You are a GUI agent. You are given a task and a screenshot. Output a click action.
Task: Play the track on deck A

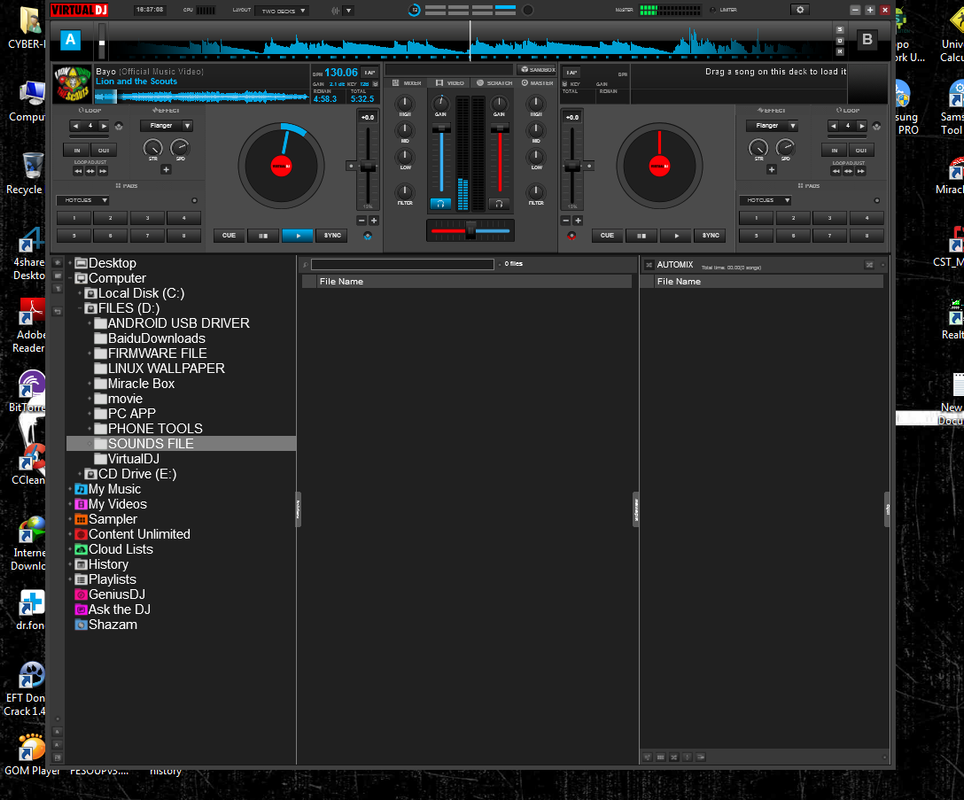(x=298, y=236)
